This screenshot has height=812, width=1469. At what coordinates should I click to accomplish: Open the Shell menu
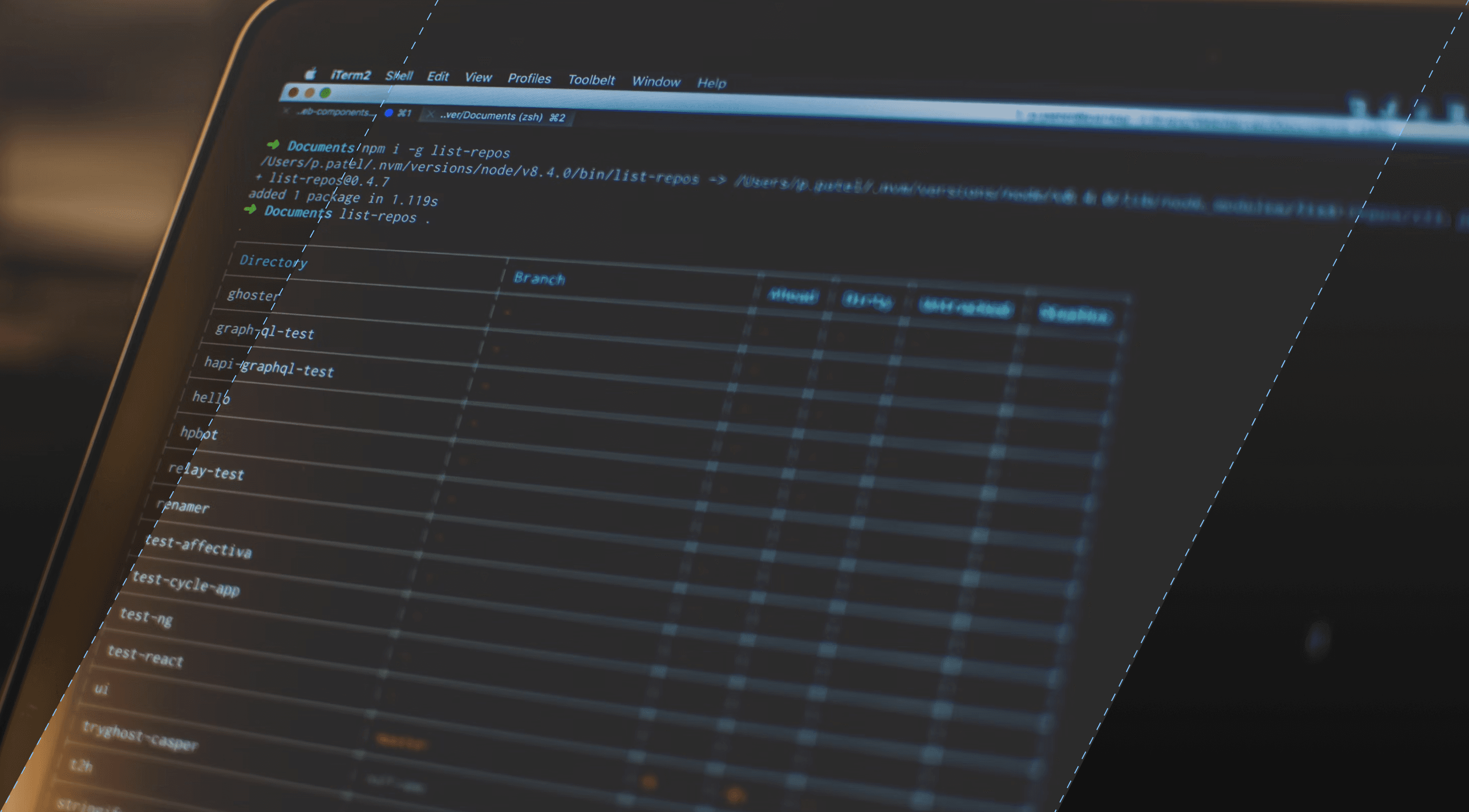399,76
